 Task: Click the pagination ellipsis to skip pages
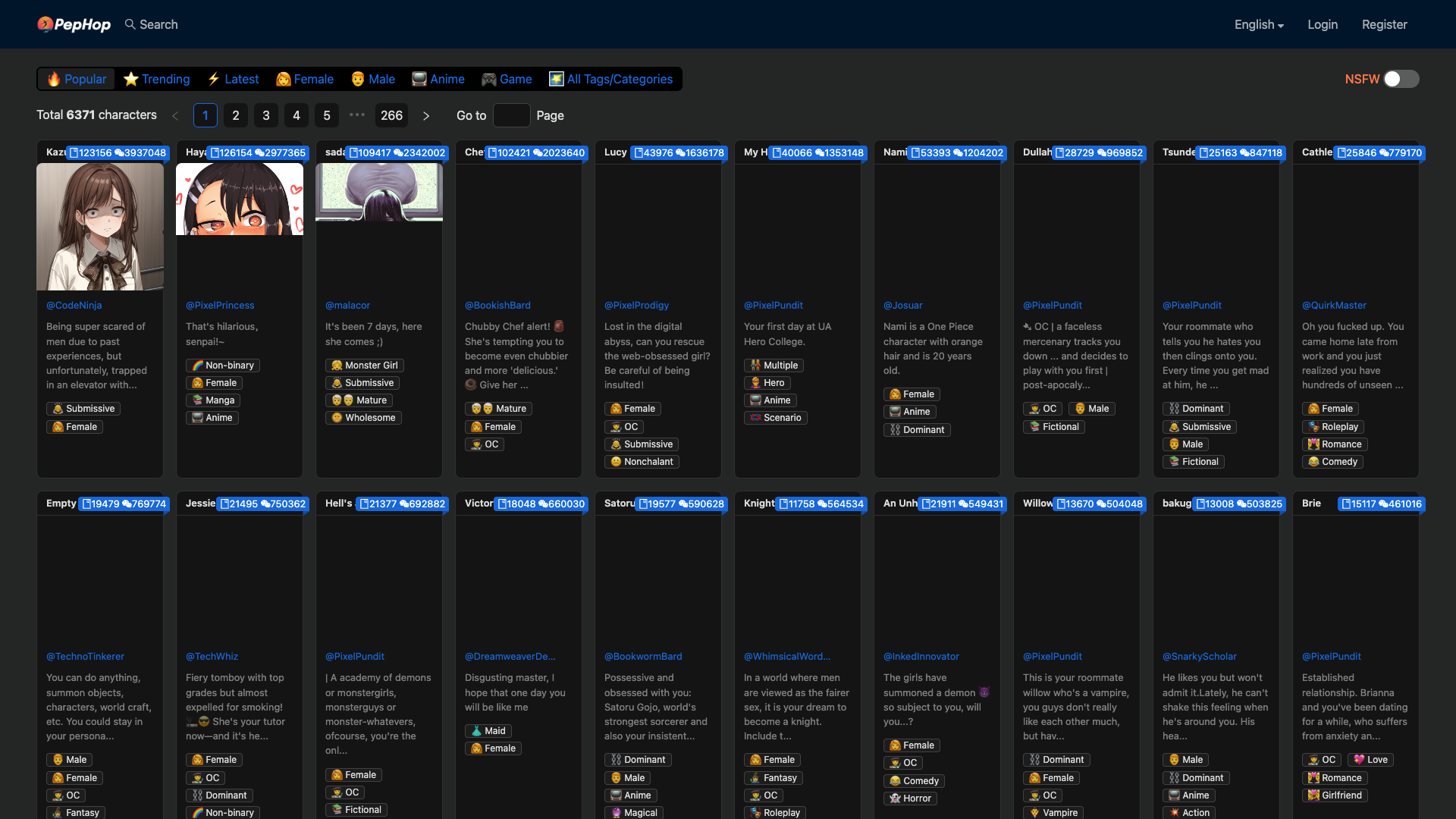[x=357, y=115]
